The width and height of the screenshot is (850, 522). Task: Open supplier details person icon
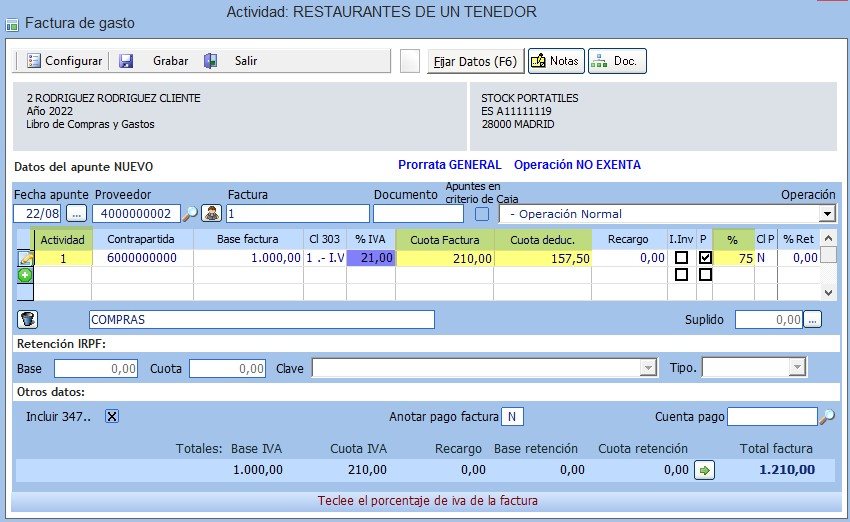point(211,213)
